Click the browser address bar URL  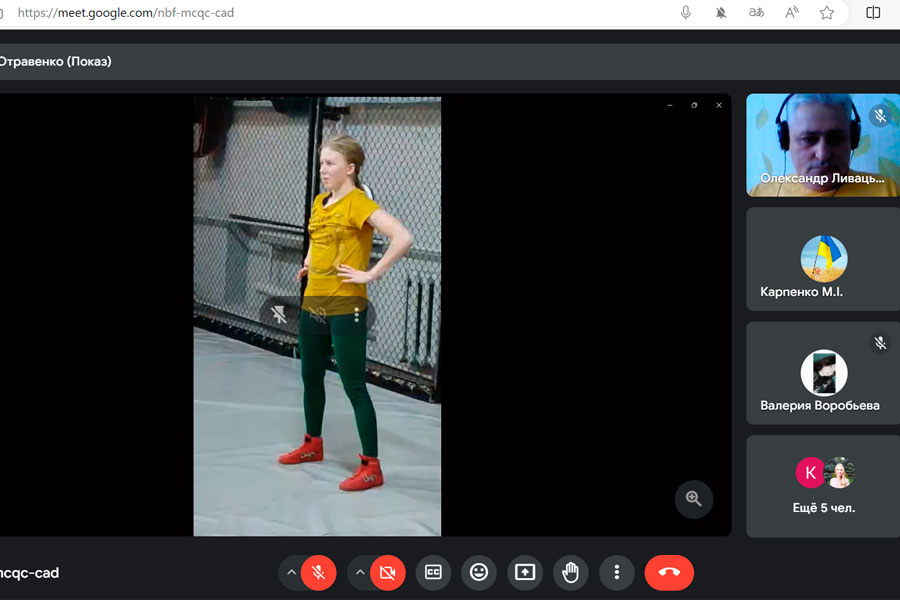(x=126, y=13)
